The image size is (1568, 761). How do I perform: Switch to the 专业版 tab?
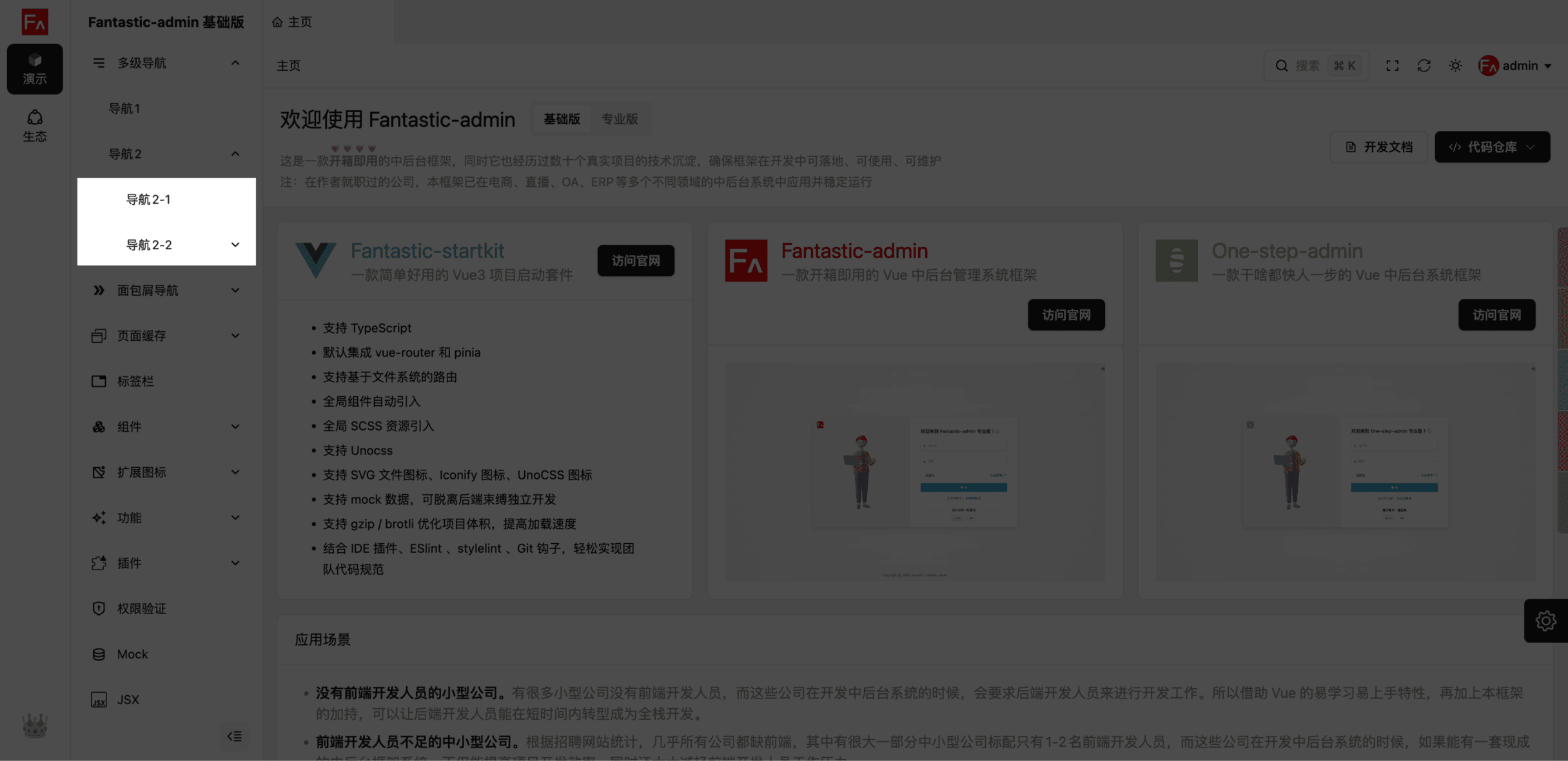[x=620, y=119]
